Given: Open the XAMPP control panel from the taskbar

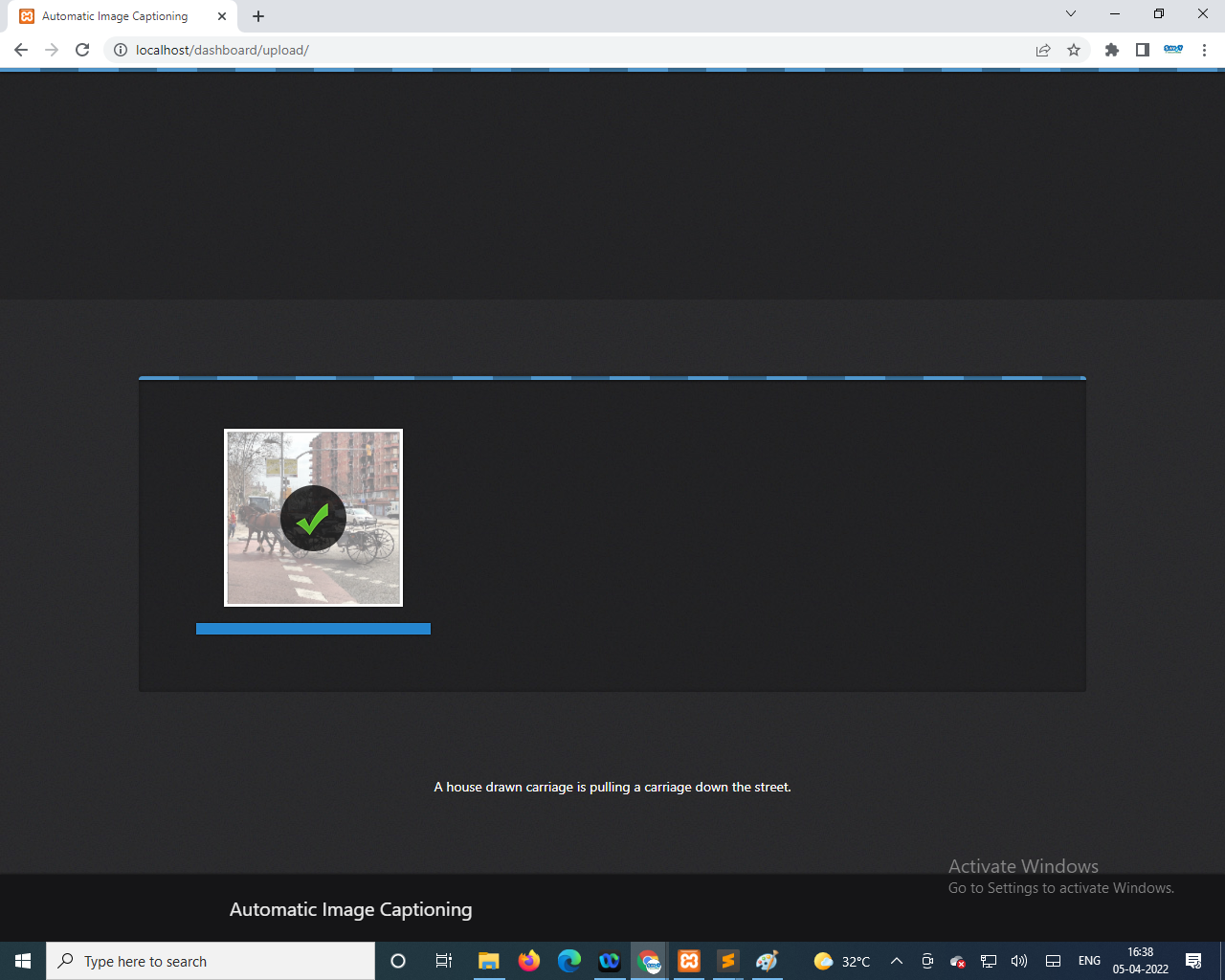Looking at the screenshot, I should point(689,961).
